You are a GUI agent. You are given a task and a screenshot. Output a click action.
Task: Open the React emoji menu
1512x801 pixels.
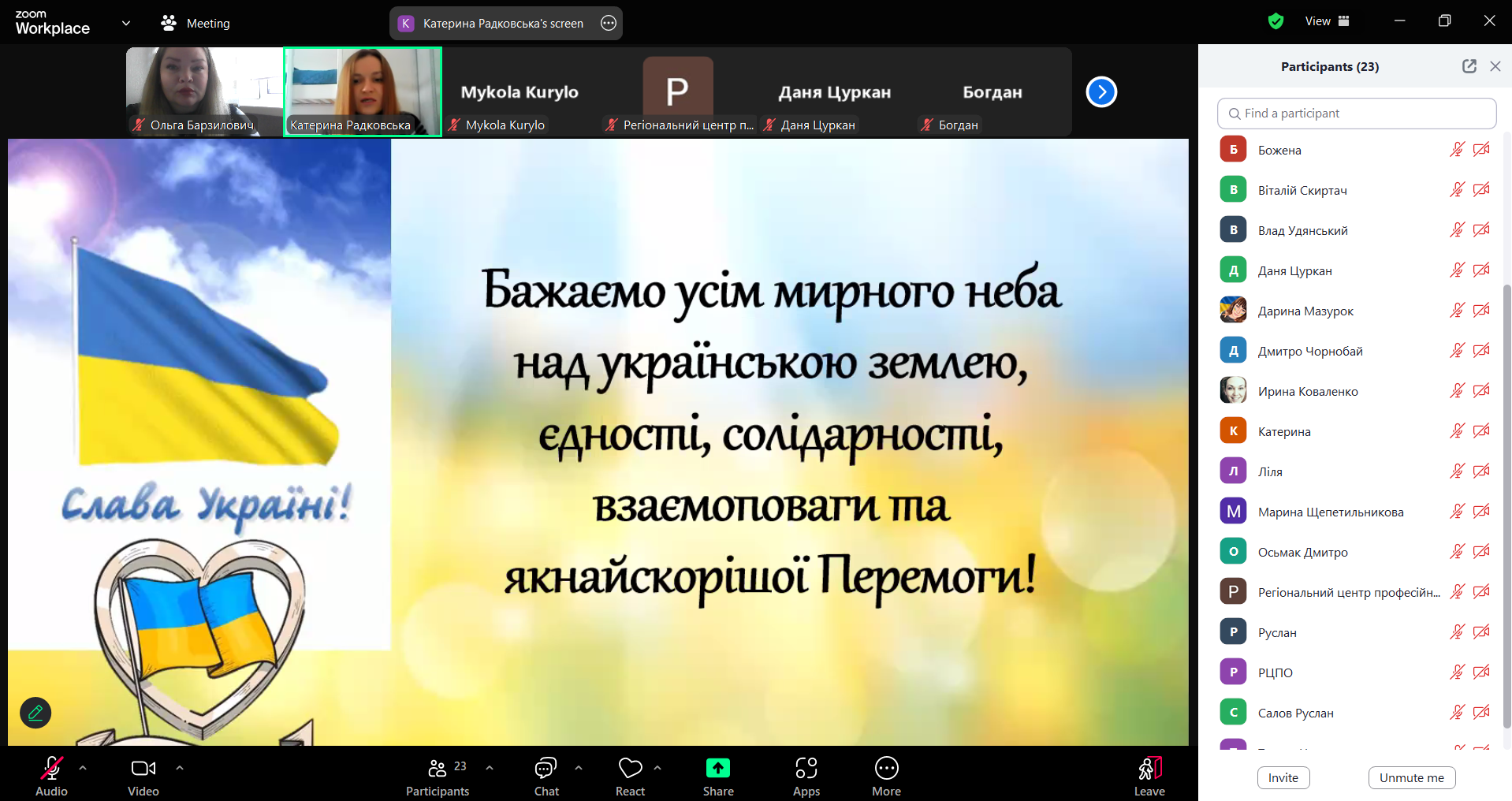pos(630,777)
